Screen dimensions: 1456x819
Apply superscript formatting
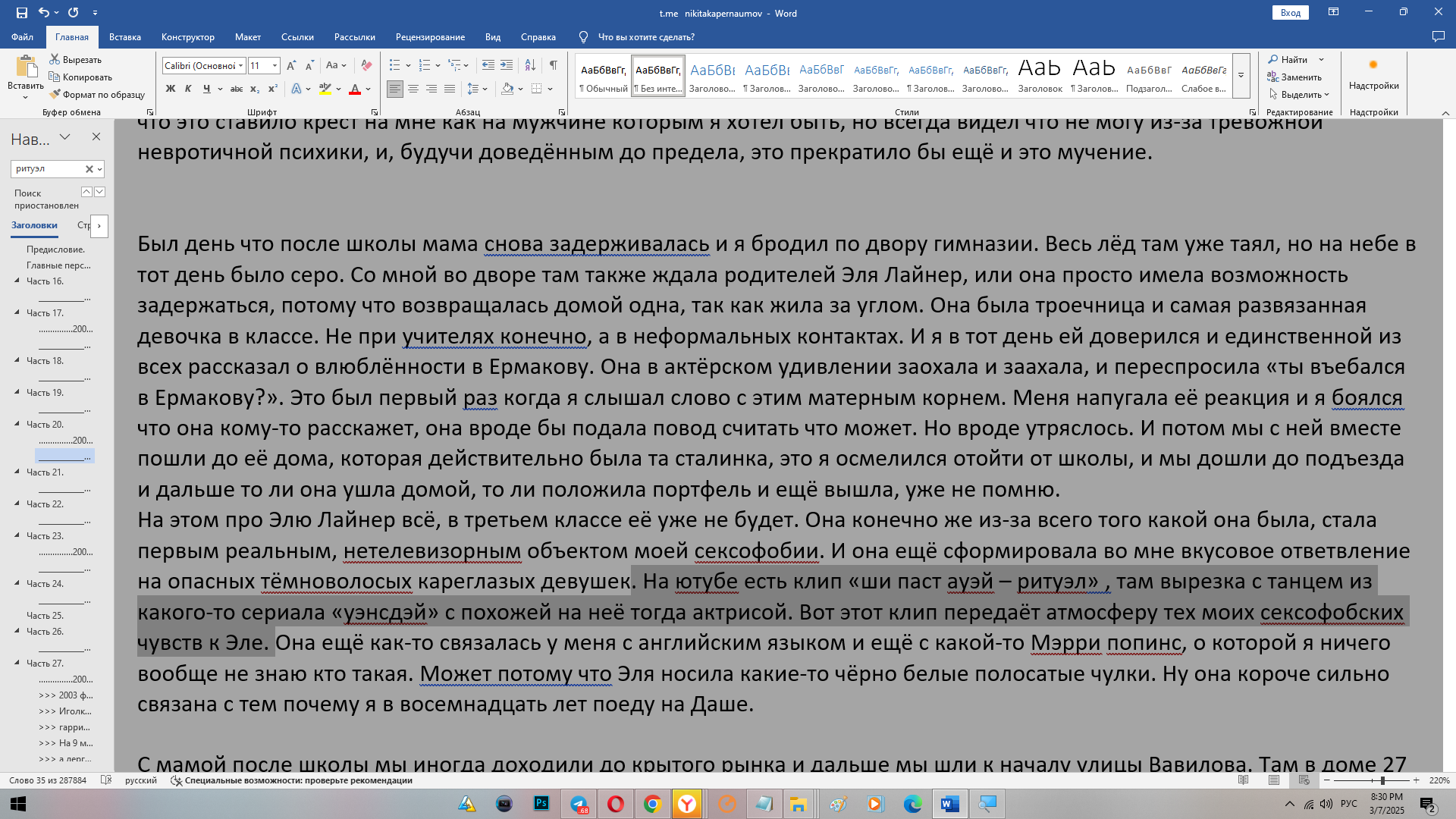[x=273, y=89]
